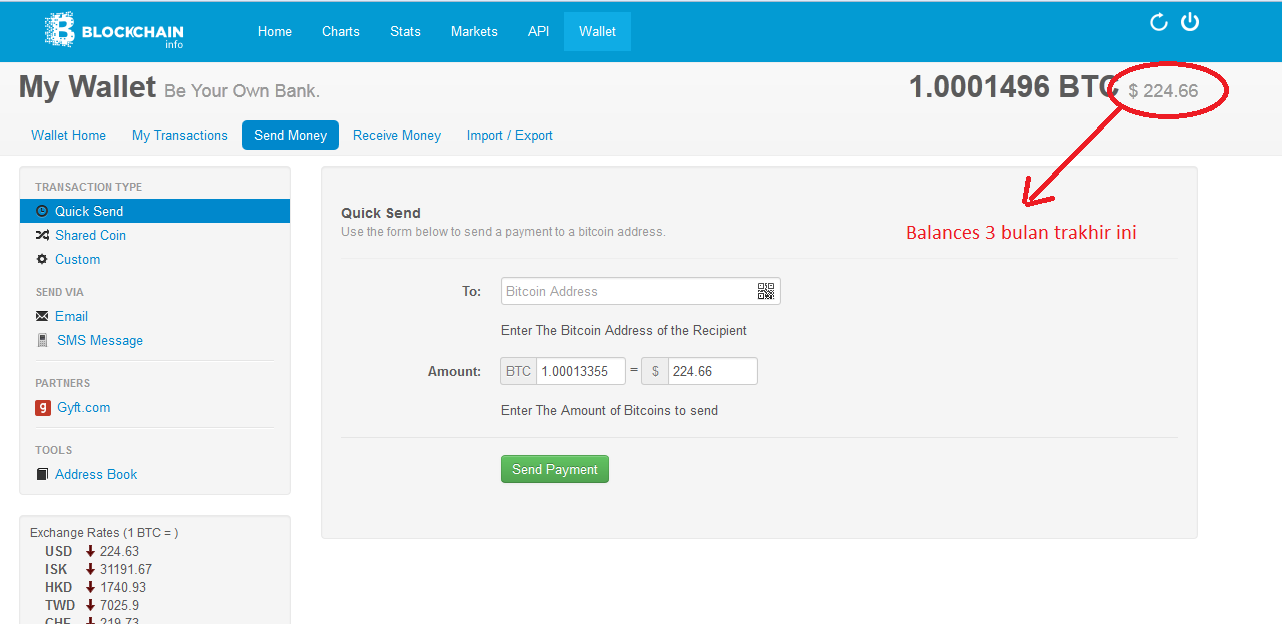Select Custom transaction type
Image resolution: width=1282 pixels, height=624 pixels.
77,259
